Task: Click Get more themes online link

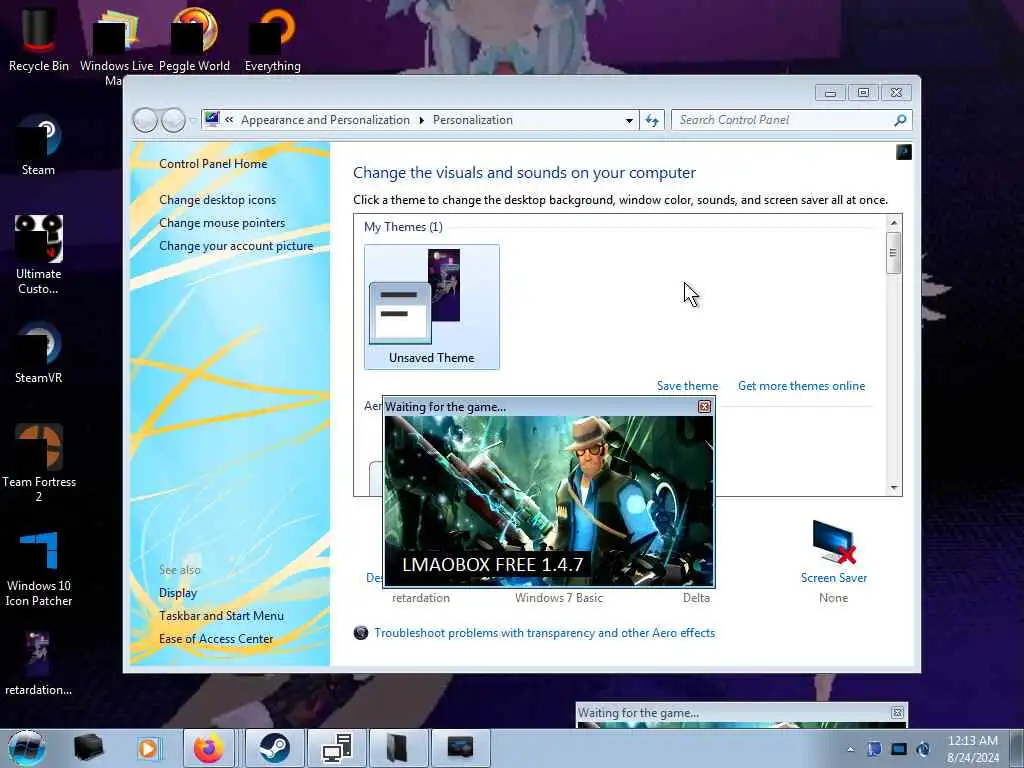Action: click(801, 386)
